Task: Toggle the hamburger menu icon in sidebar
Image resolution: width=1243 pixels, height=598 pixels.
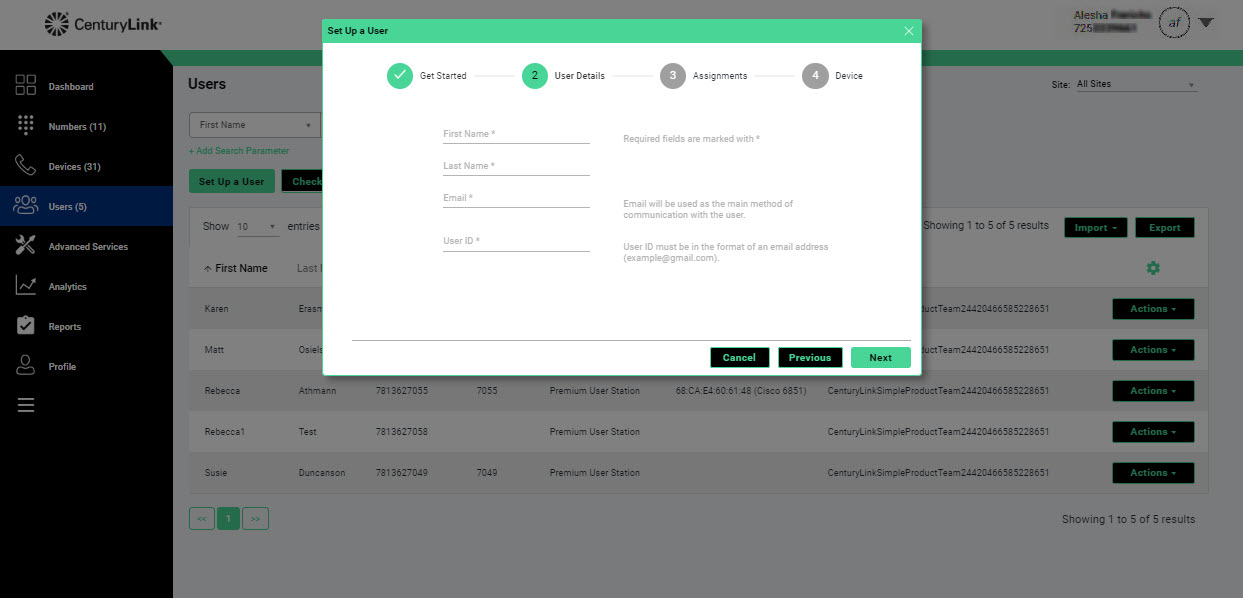Action: click(26, 405)
